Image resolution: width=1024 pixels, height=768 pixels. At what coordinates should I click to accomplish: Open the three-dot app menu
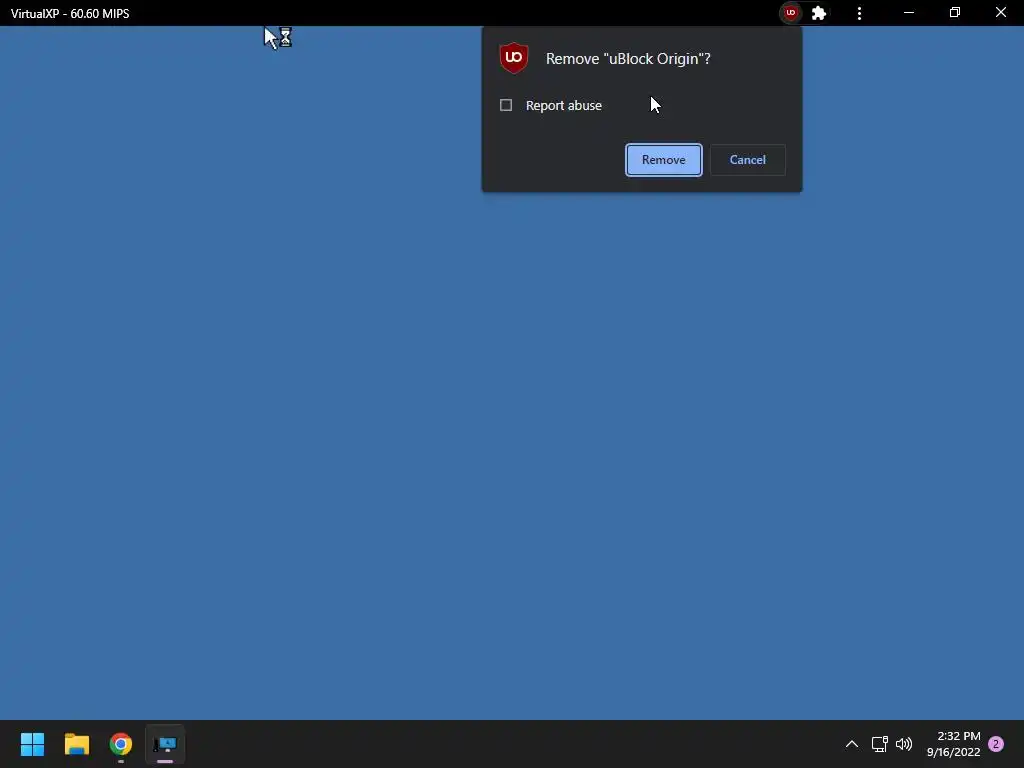click(x=859, y=13)
